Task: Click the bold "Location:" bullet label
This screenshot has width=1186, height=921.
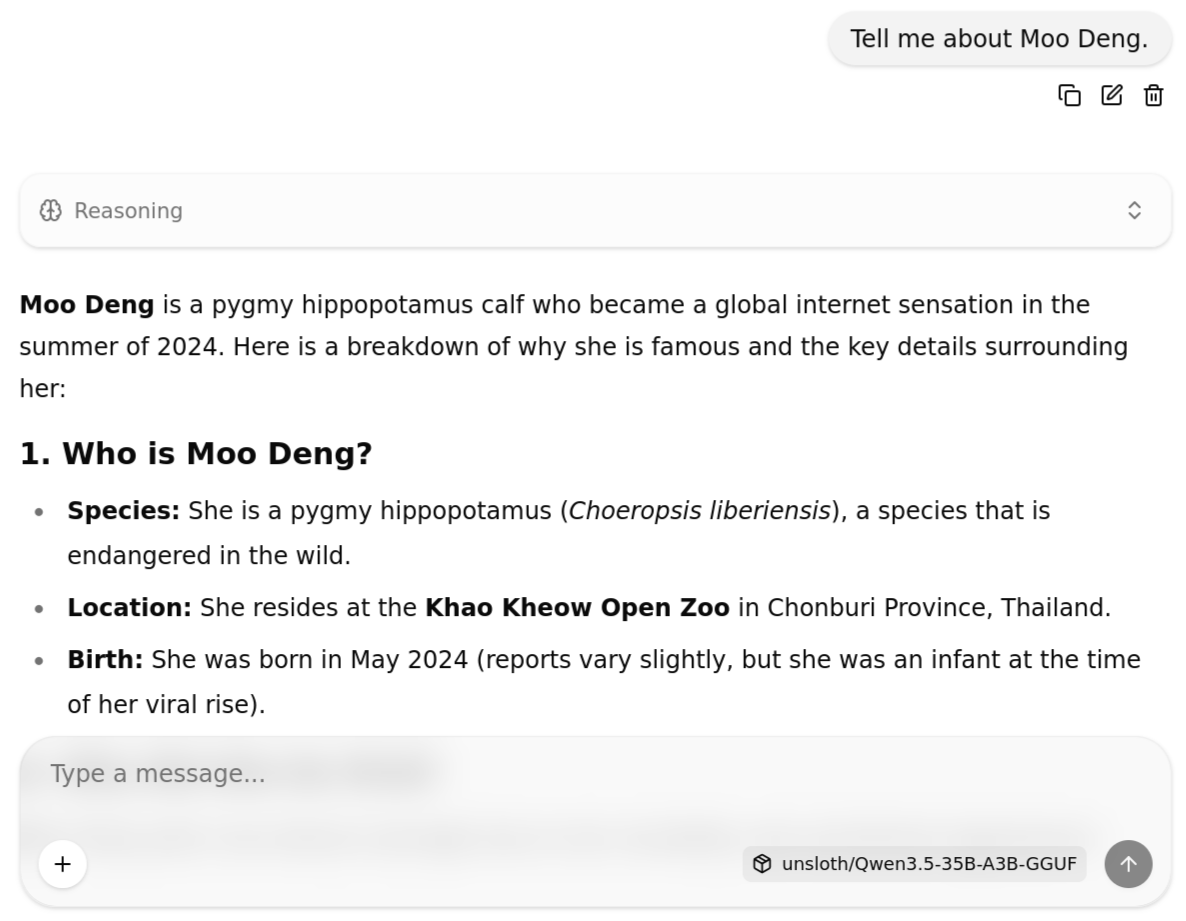Action: (x=129, y=607)
